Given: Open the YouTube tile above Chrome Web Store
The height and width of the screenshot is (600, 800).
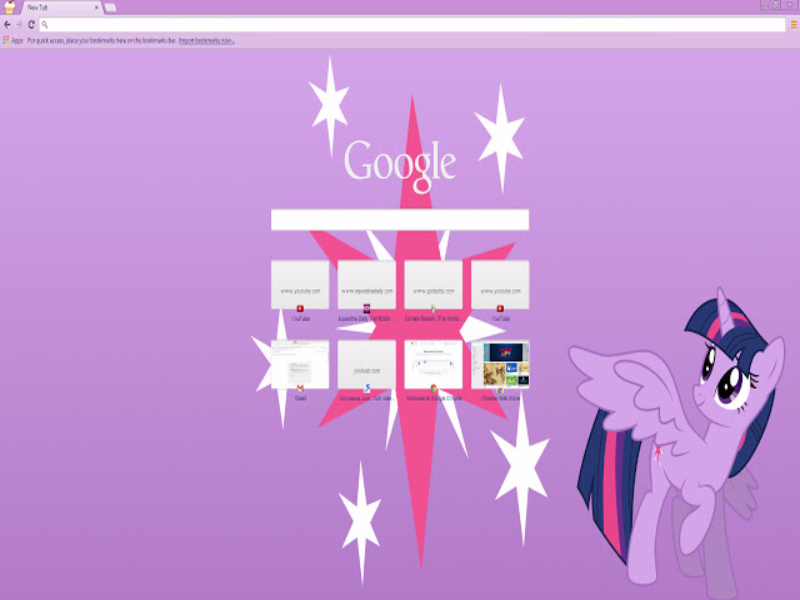Looking at the screenshot, I should [500, 285].
